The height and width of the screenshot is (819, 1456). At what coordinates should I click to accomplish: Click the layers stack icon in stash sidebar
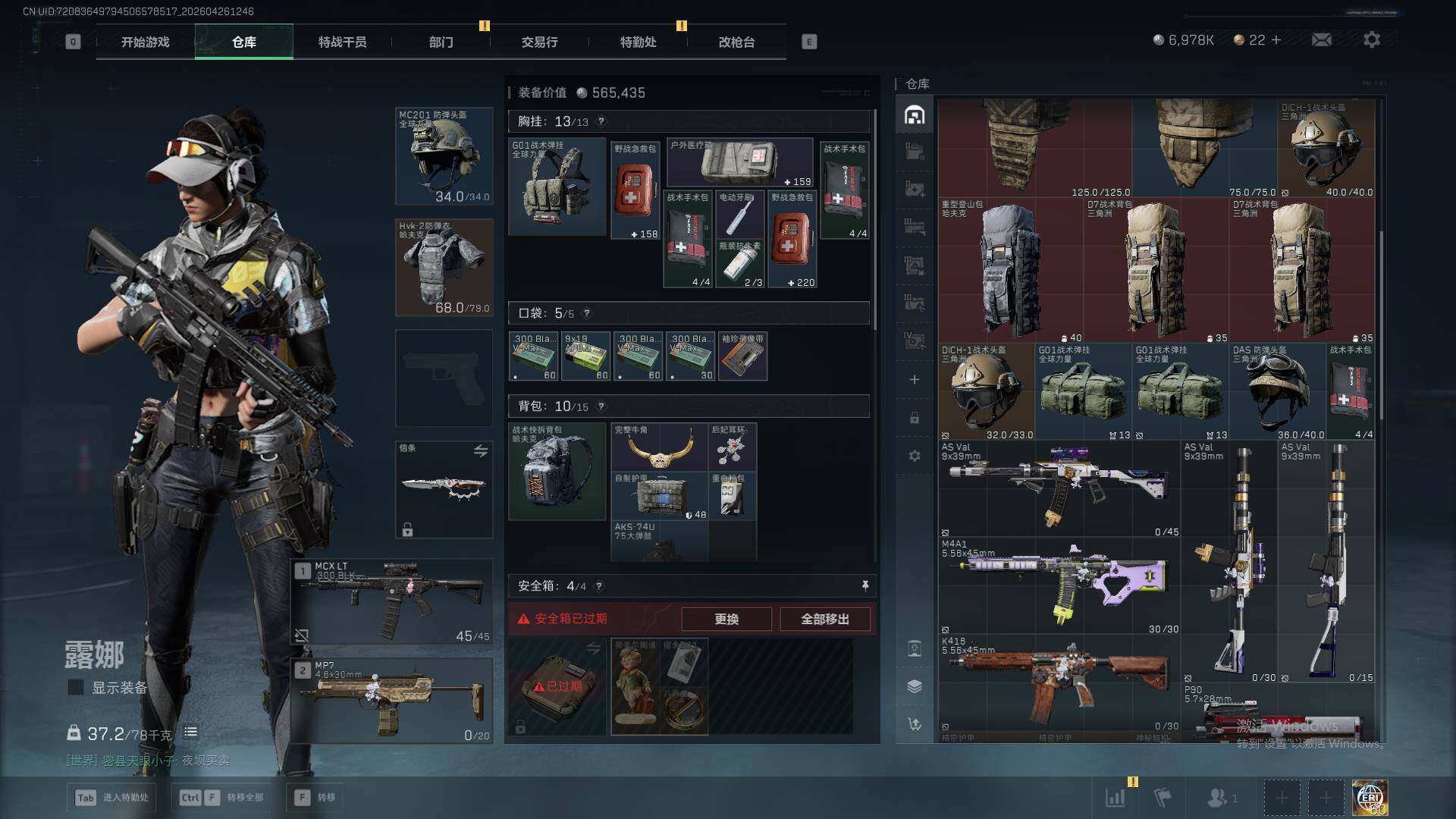915,686
